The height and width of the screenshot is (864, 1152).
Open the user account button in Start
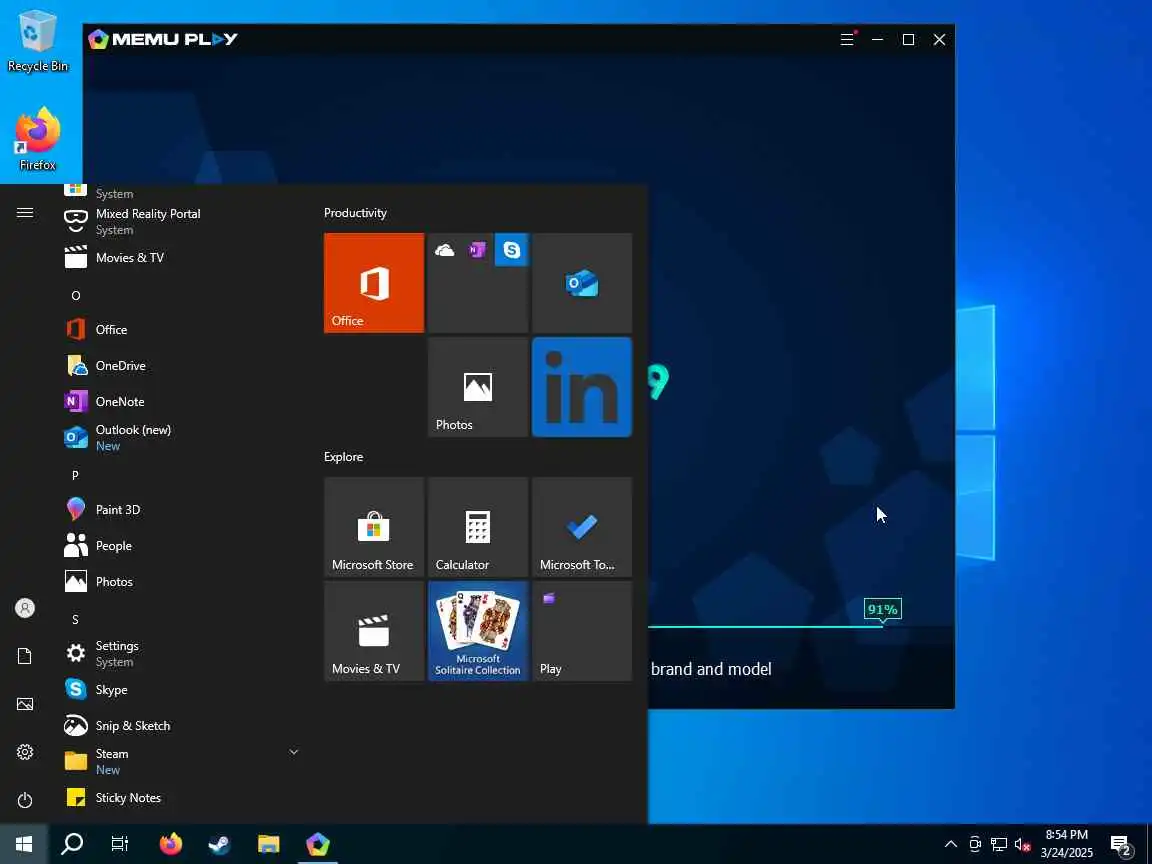click(25, 608)
